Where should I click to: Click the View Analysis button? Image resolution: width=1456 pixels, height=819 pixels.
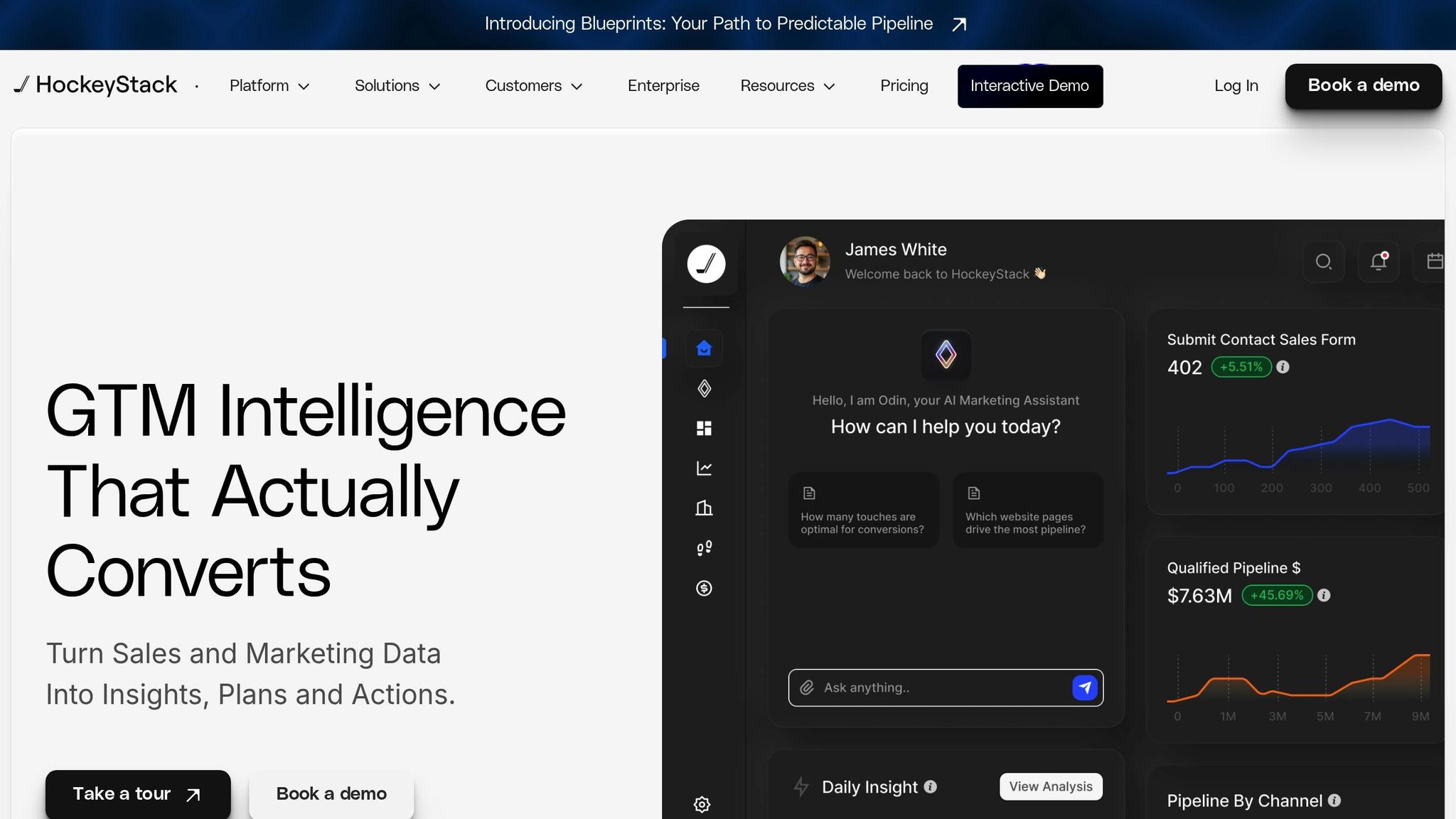click(1050, 786)
